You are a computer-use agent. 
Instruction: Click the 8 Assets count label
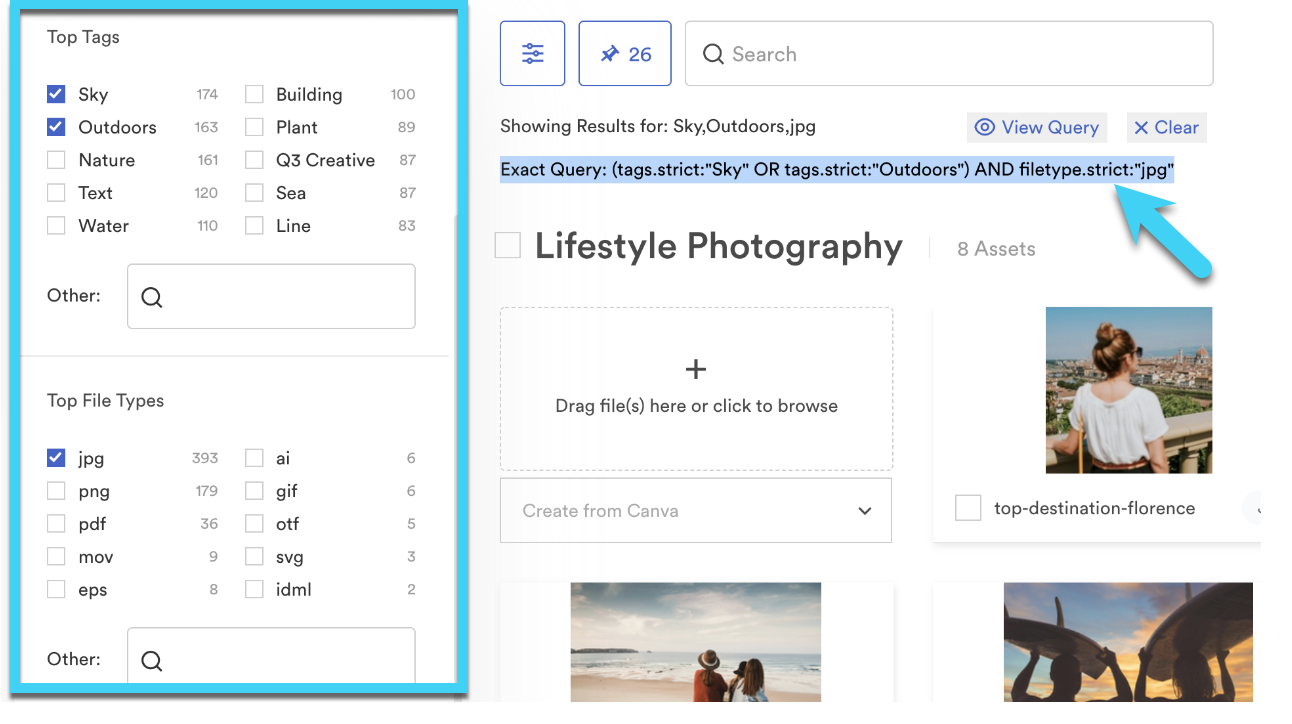pos(996,249)
